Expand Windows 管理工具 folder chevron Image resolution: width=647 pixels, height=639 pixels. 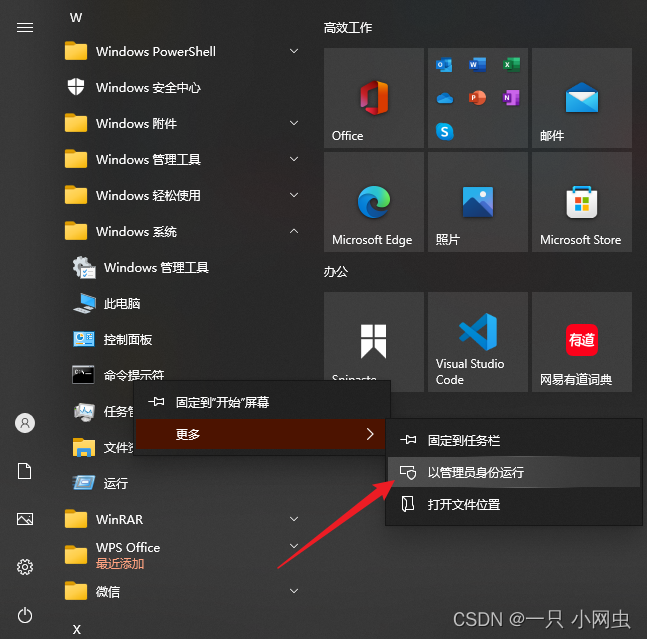pyautogui.click(x=294, y=159)
